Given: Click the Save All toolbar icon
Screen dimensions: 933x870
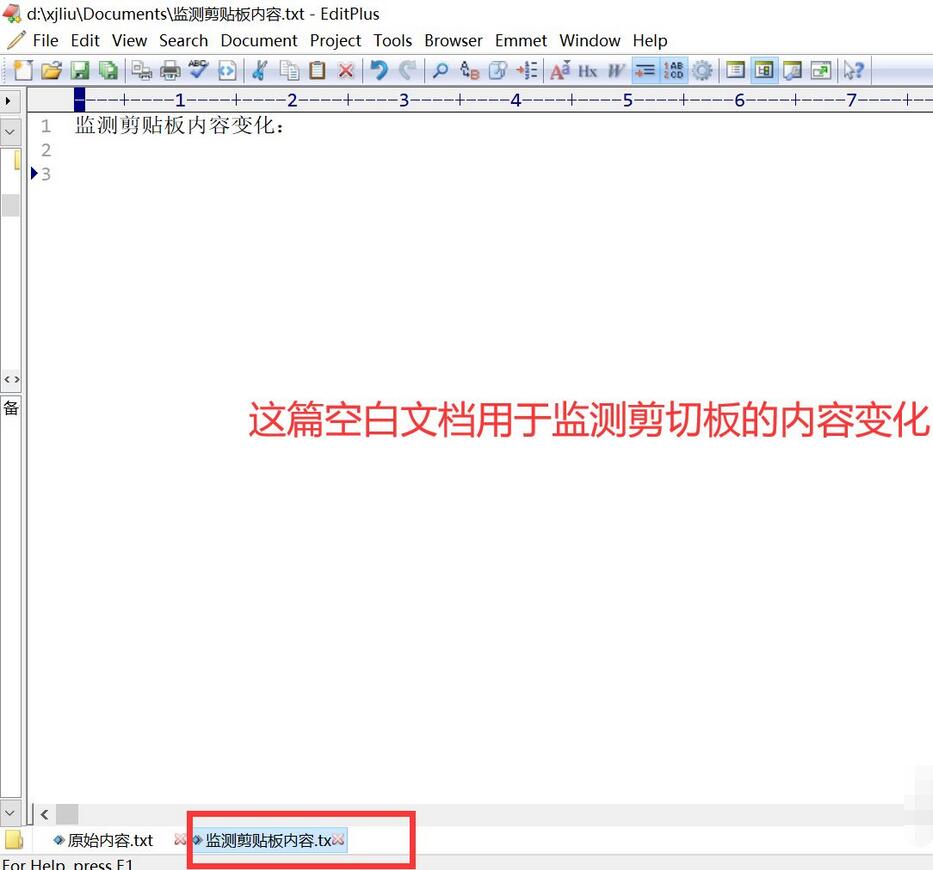Looking at the screenshot, I should coord(108,70).
